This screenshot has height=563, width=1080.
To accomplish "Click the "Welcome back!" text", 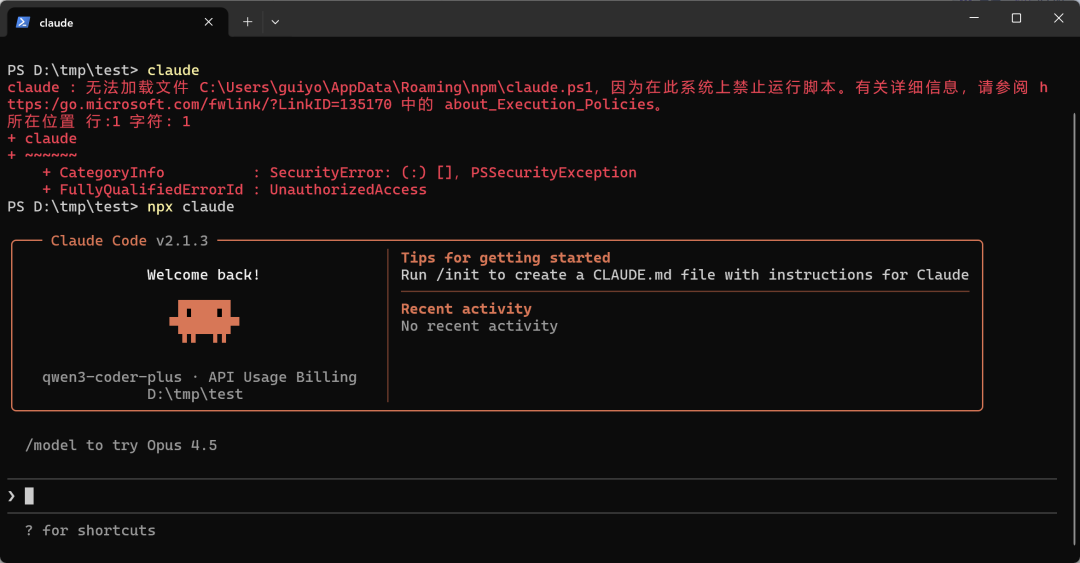I will (x=203, y=275).
